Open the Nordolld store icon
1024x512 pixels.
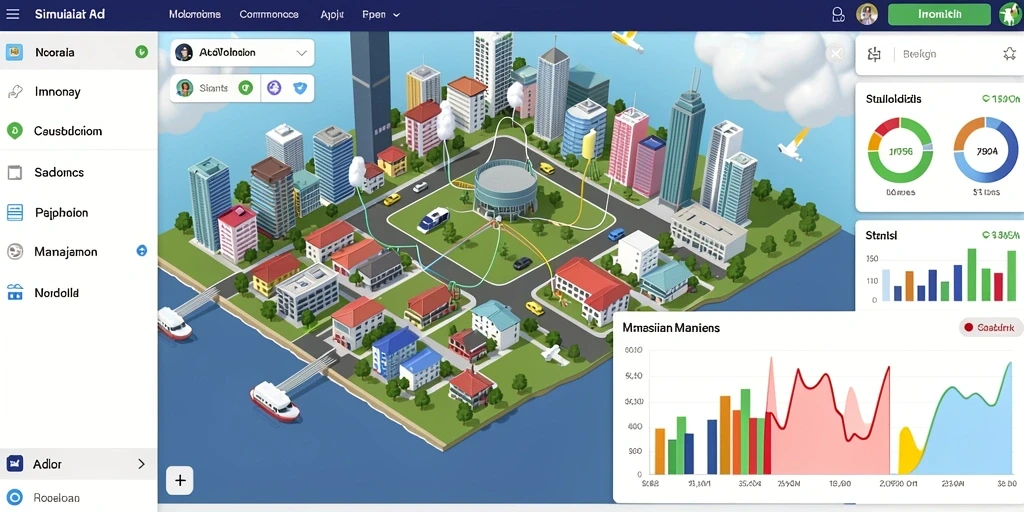(x=14, y=293)
